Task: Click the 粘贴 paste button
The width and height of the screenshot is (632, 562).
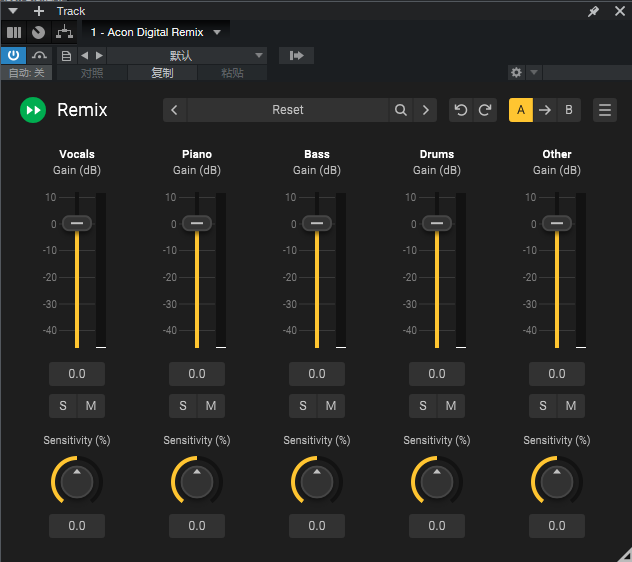Action: point(233,73)
